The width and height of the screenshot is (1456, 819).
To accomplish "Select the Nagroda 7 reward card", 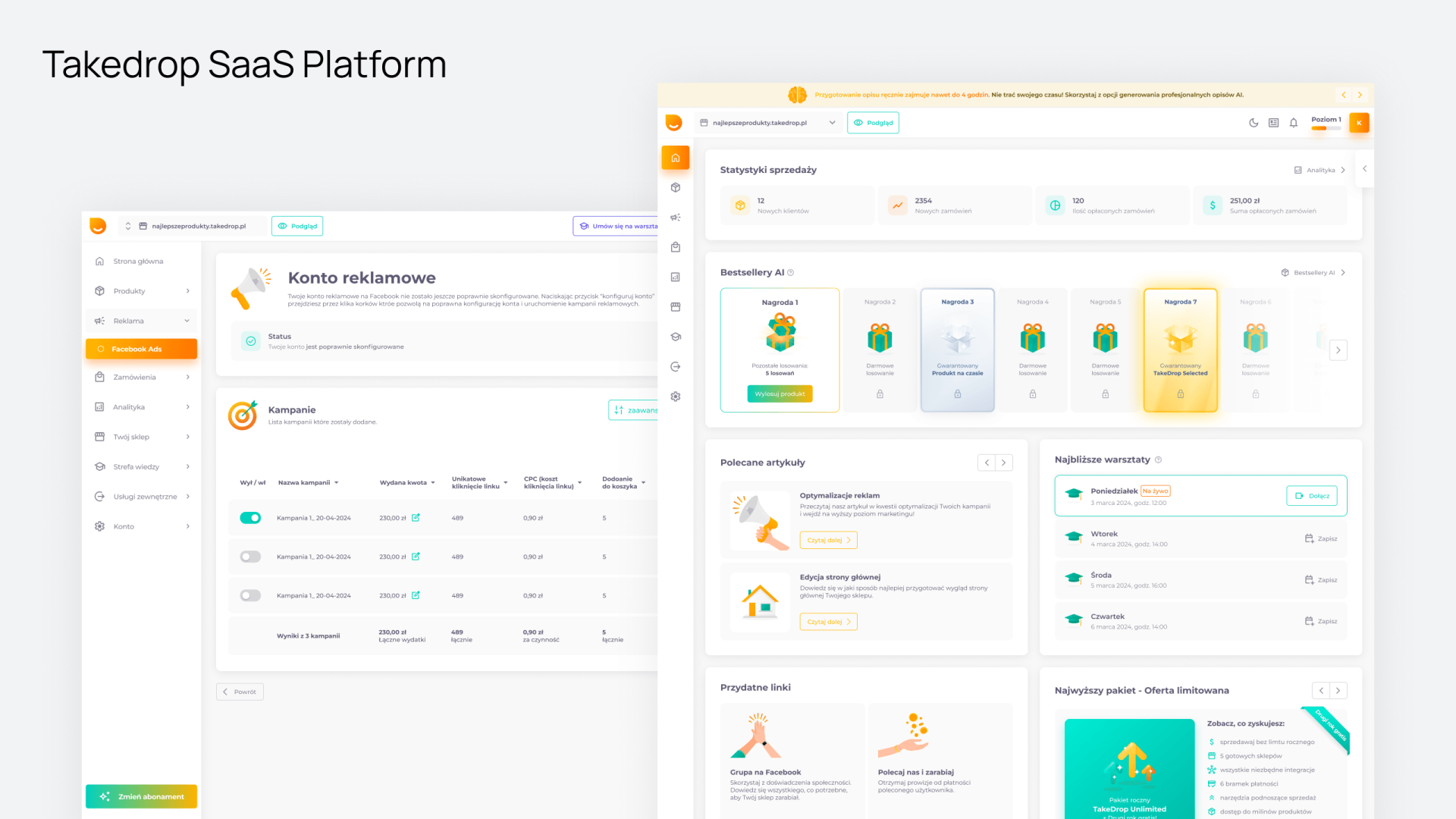I will coord(1180,350).
